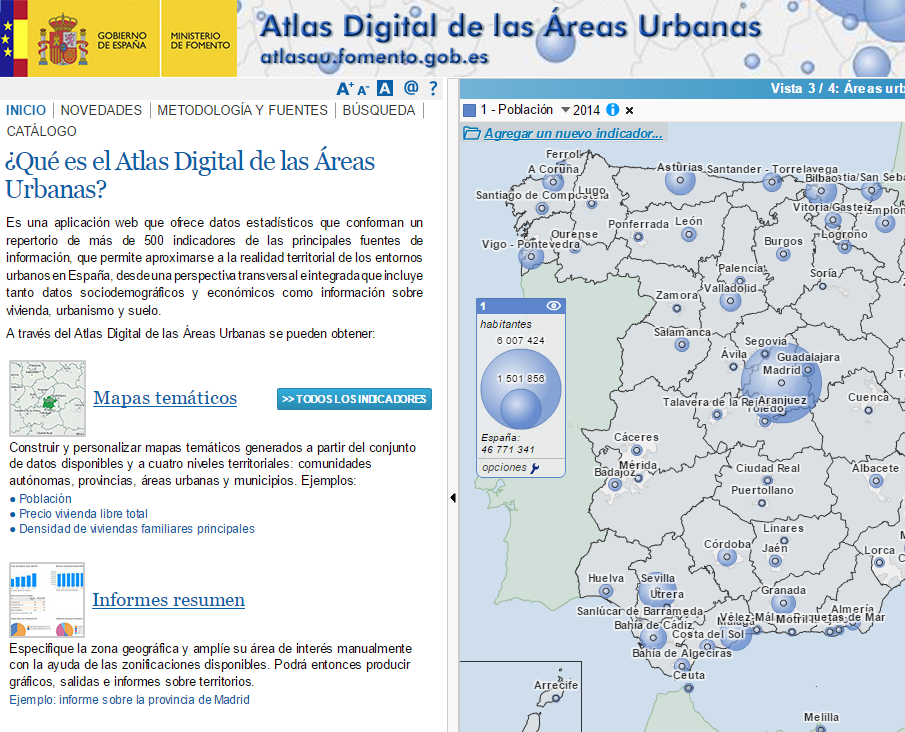Click the 'Arrecife' map label
Viewport: 905px width, 732px height.
tap(555, 685)
